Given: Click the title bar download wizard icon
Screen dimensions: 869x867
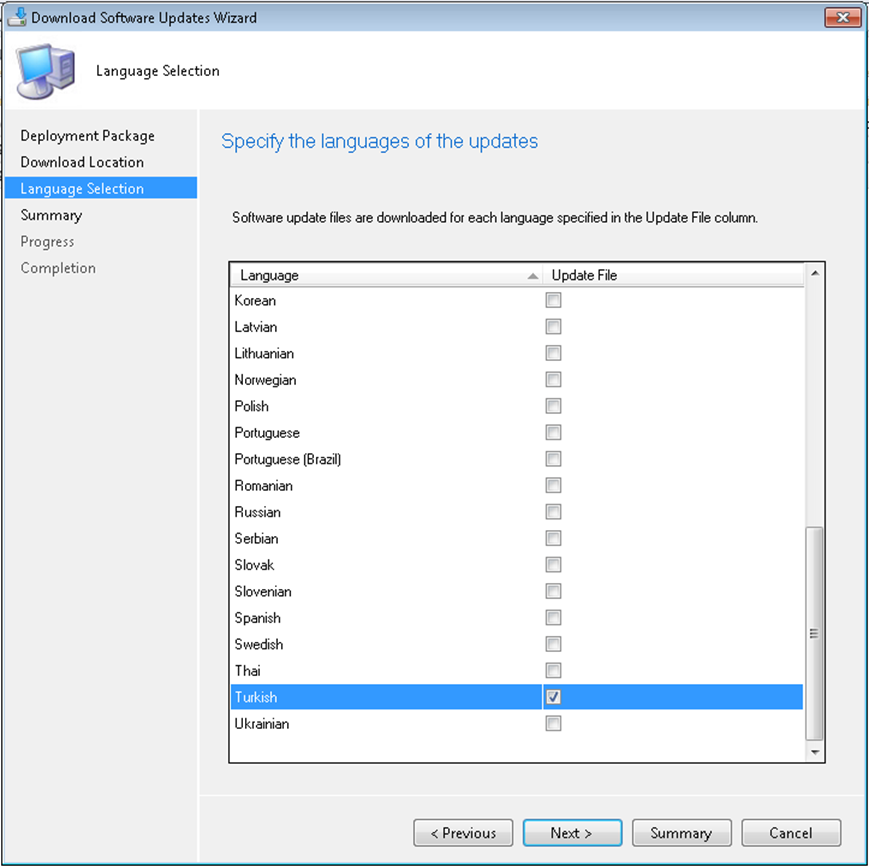Looking at the screenshot, I should click(x=17, y=17).
